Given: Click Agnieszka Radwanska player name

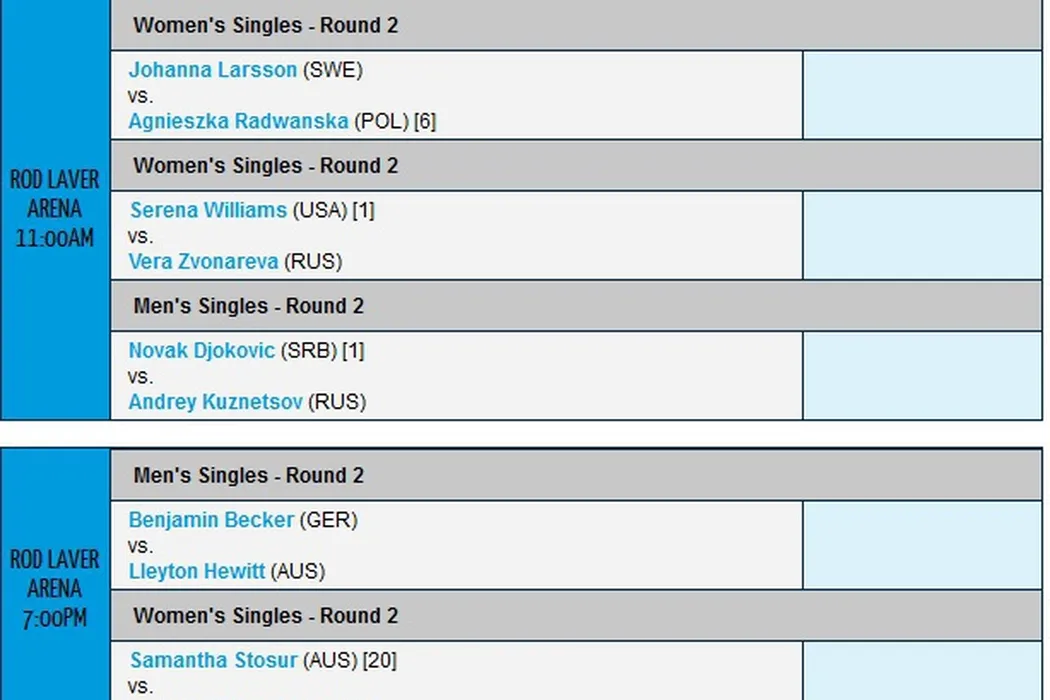Looking at the screenshot, I should pyautogui.click(x=238, y=121).
